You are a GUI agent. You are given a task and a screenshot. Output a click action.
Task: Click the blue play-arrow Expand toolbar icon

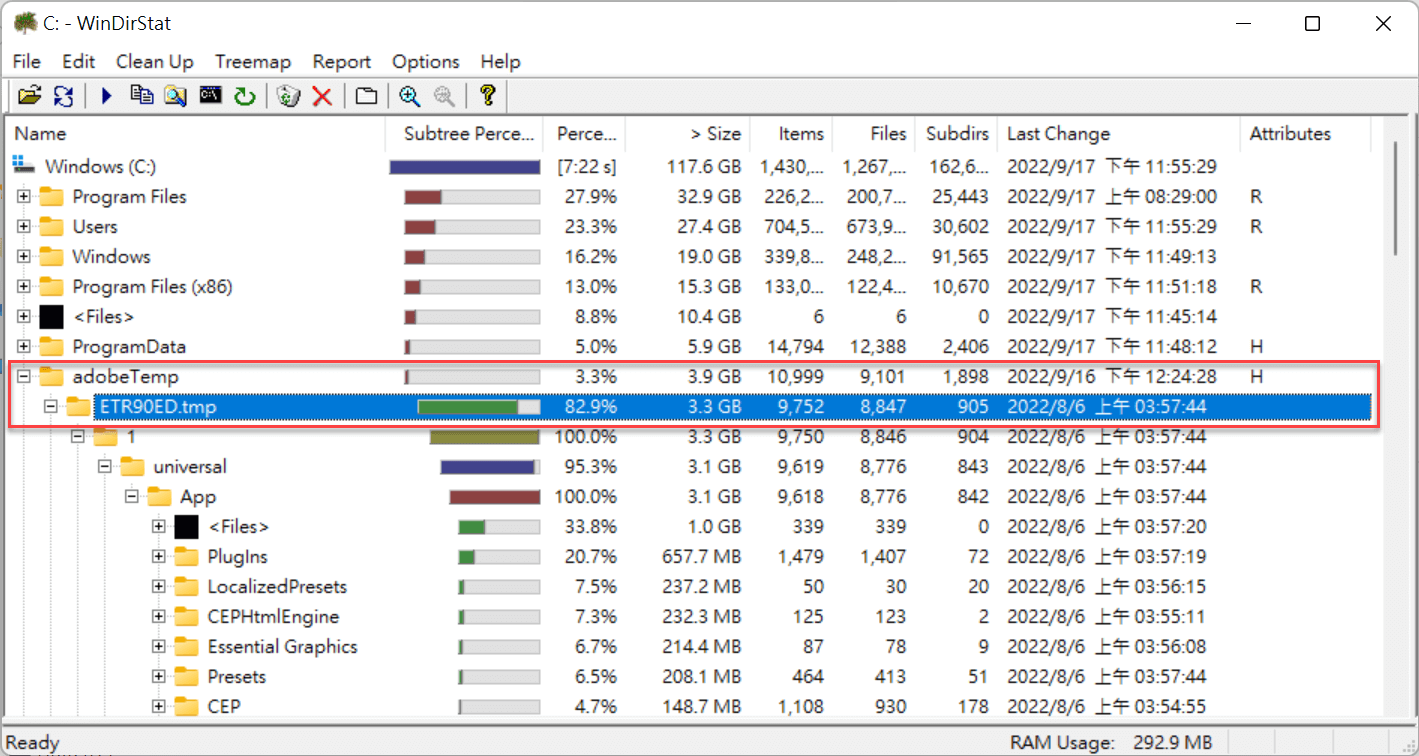pyautogui.click(x=106, y=96)
